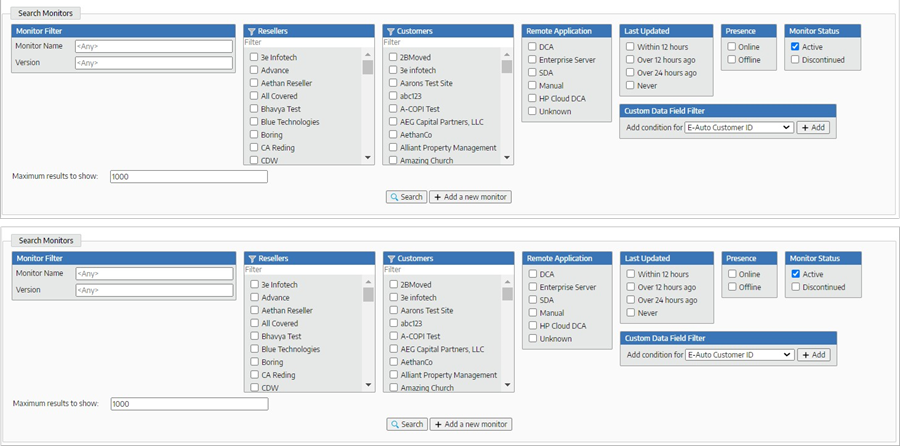Click the upper panel Resellers list scroll-down arrow

[367, 157]
